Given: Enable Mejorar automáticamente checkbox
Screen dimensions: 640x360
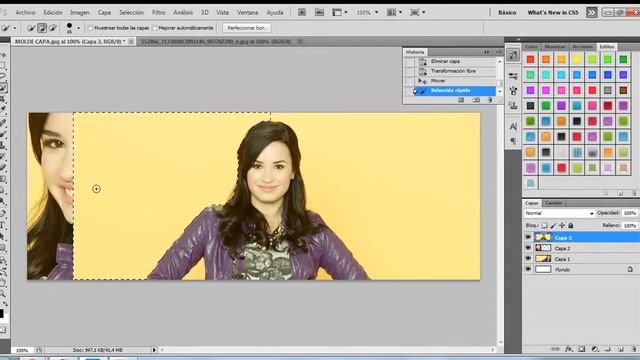Looking at the screenshot, I should (x=155, y=28).
